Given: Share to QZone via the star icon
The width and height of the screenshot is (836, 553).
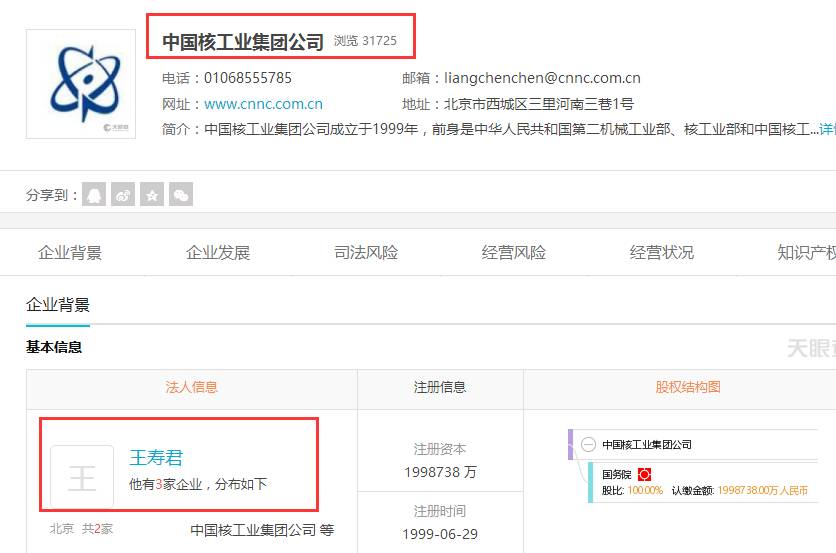Looking at the screenshot, I should 152,195.
